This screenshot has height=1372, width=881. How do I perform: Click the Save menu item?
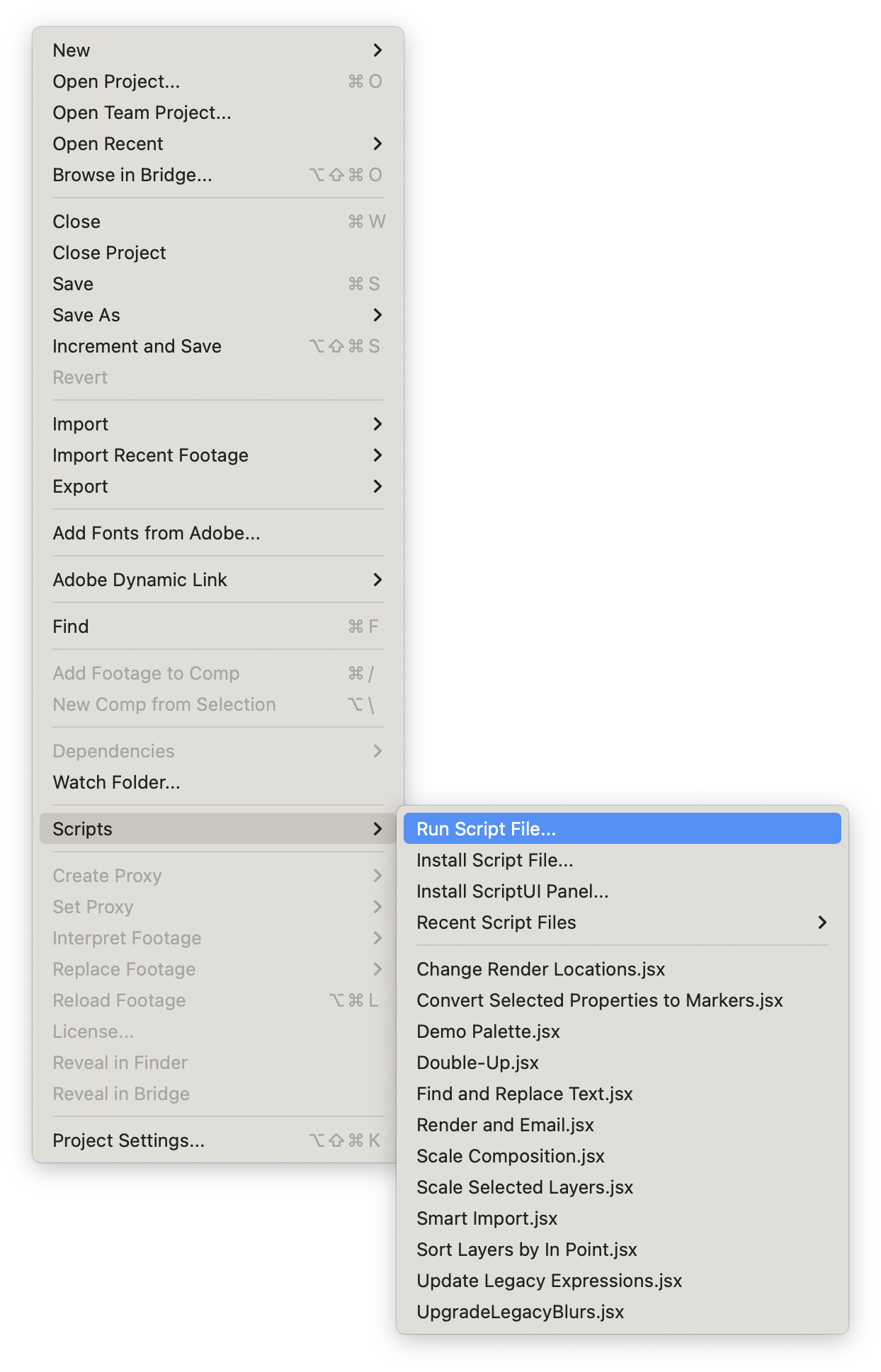(x=218, y=284)
